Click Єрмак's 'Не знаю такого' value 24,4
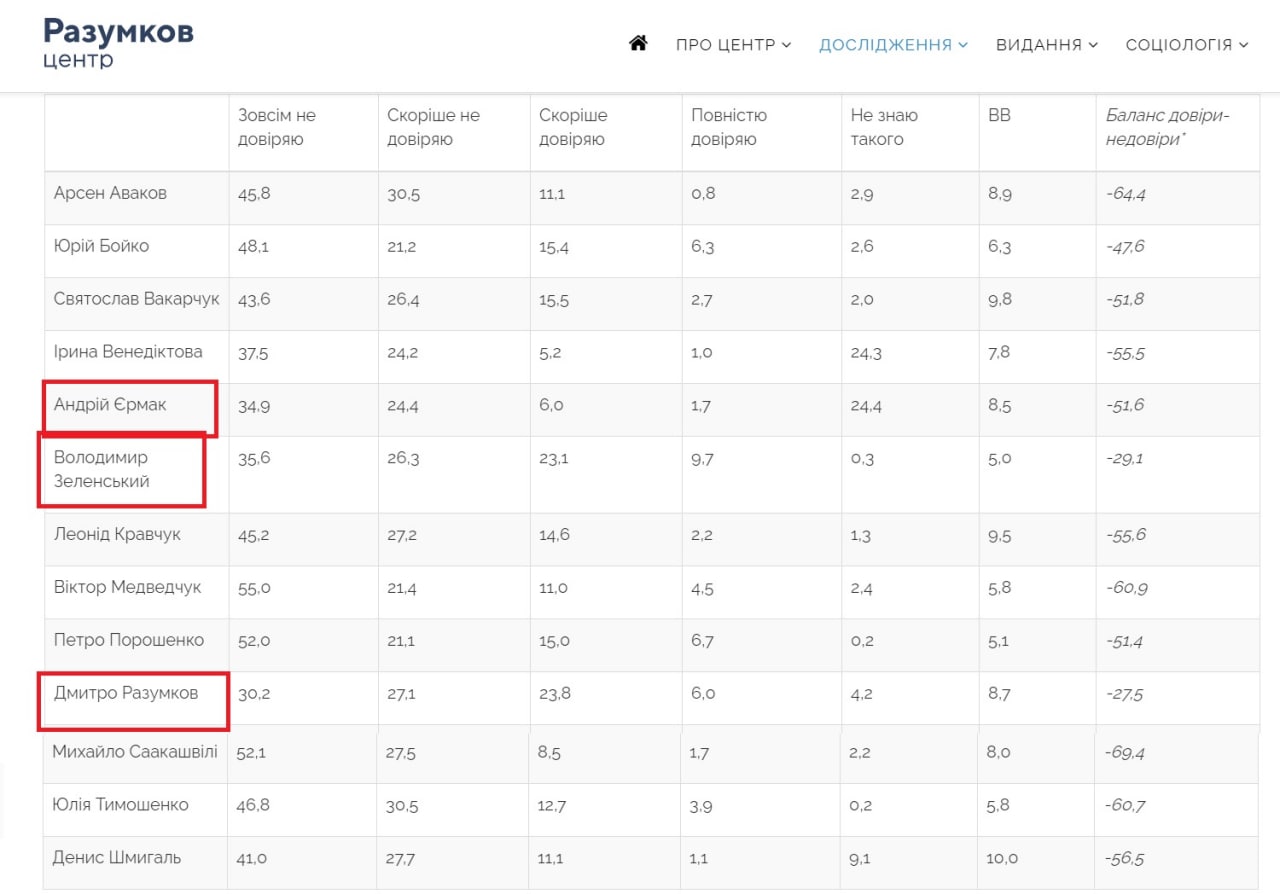This screenshot has height=894, width=1280. [866, 406]
